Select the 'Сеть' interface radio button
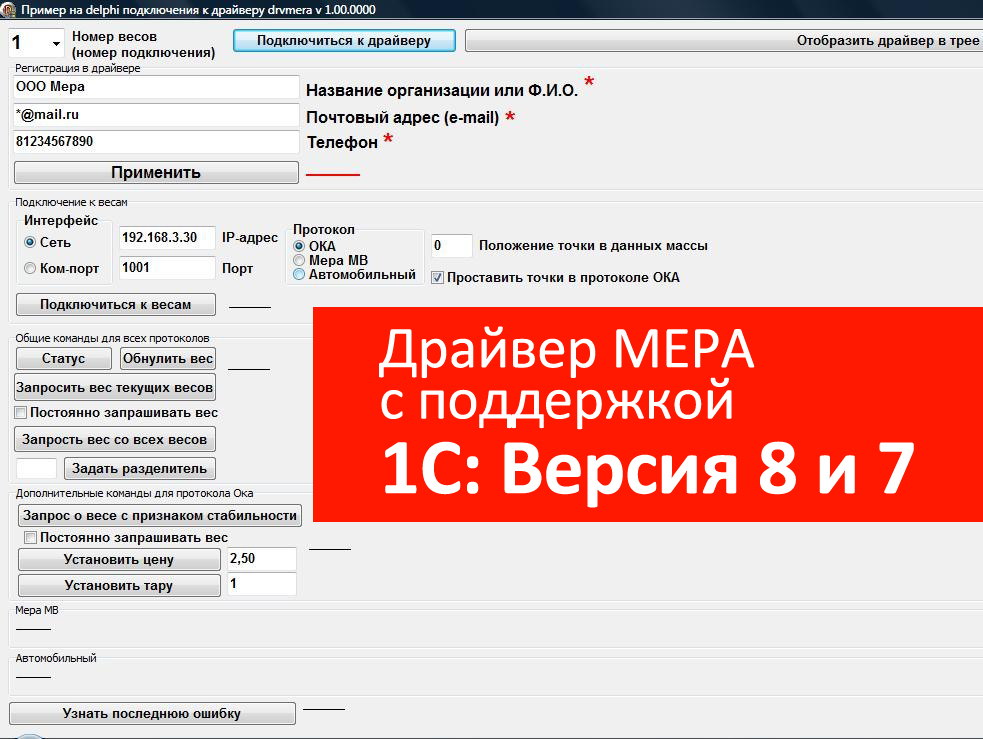This screenshot has width=983, height=739. click(x=30, y=242)
